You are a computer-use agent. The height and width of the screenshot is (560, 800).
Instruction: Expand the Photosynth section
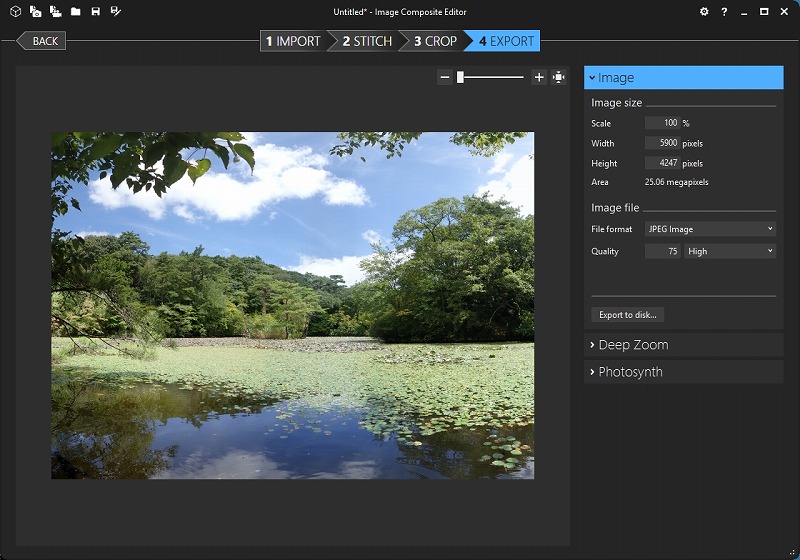(684, 372)
